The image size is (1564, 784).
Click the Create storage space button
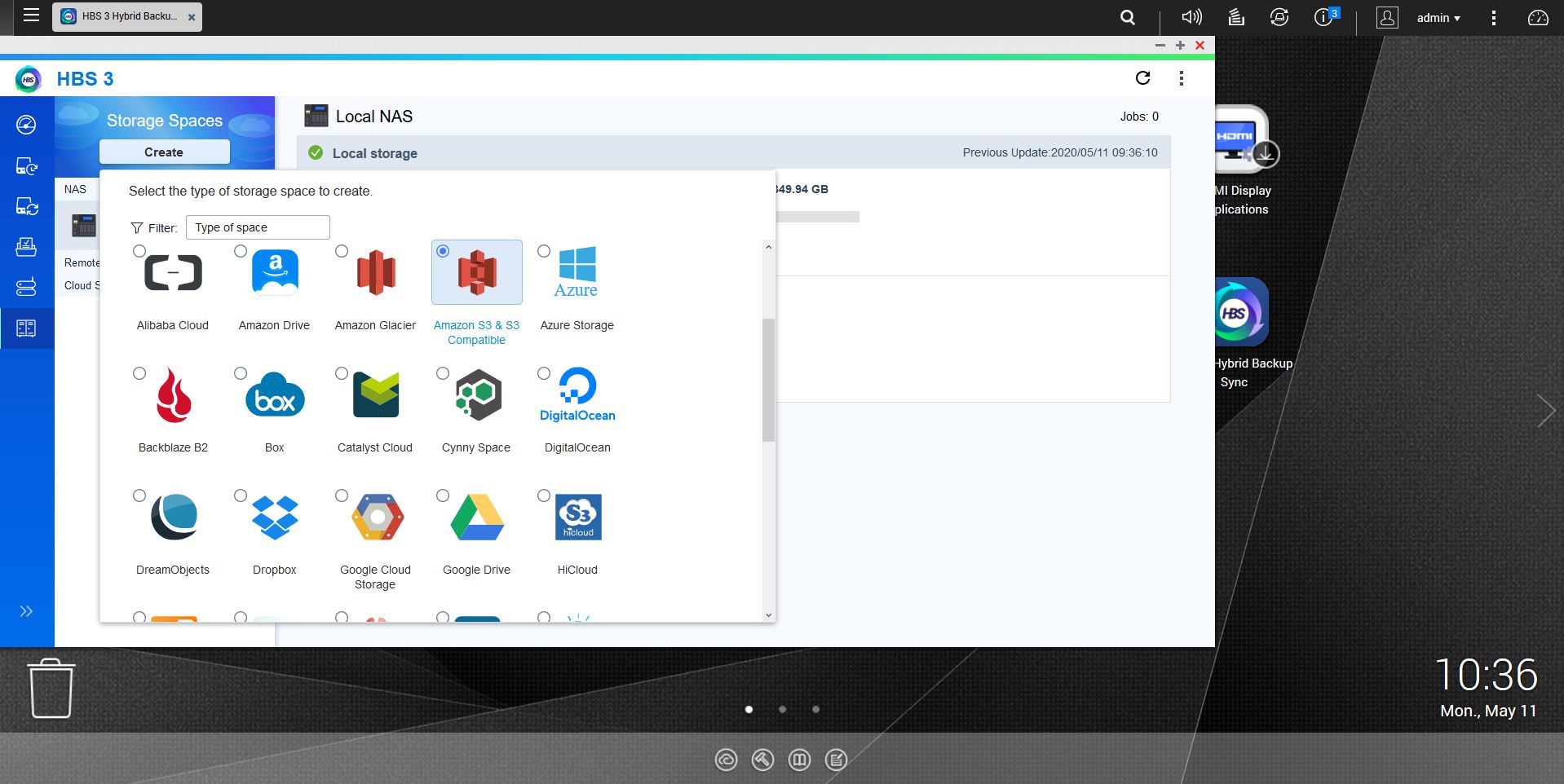pos(164,152)
